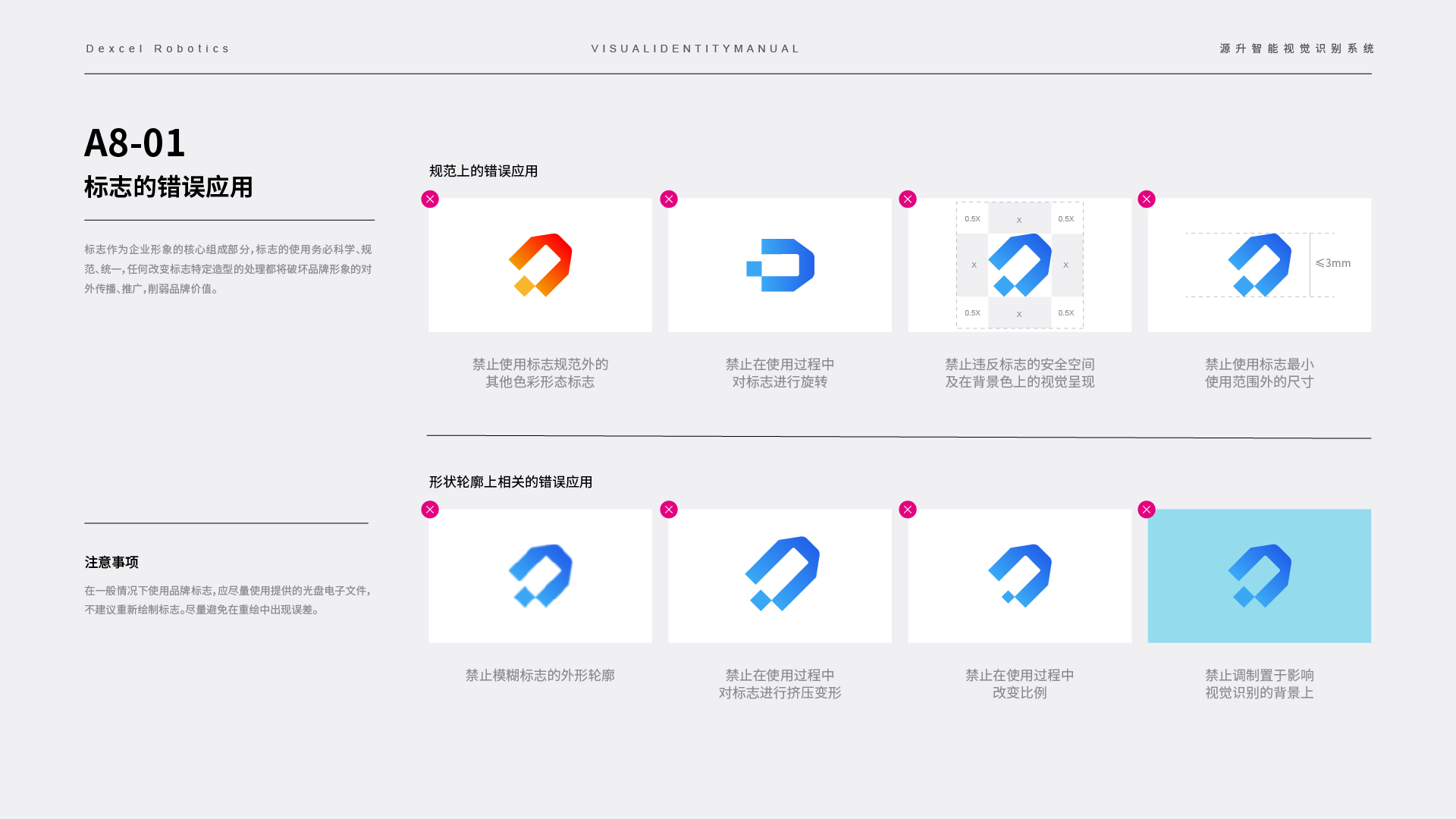This screenshot has height=819, width=1456.
Task: Click the ≤3mm size label
Action: pyautogui.click(x=1333, y=263)
